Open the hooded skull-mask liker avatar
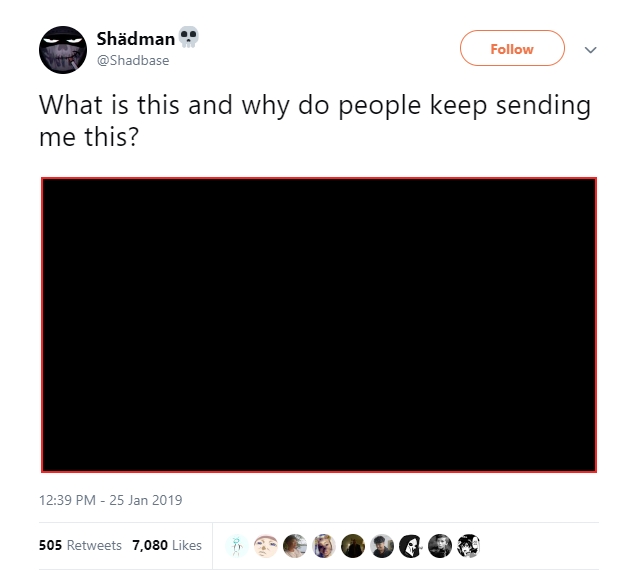Viewport: 638px width, 572px height. pyautogui.click(x=411, y=546)
